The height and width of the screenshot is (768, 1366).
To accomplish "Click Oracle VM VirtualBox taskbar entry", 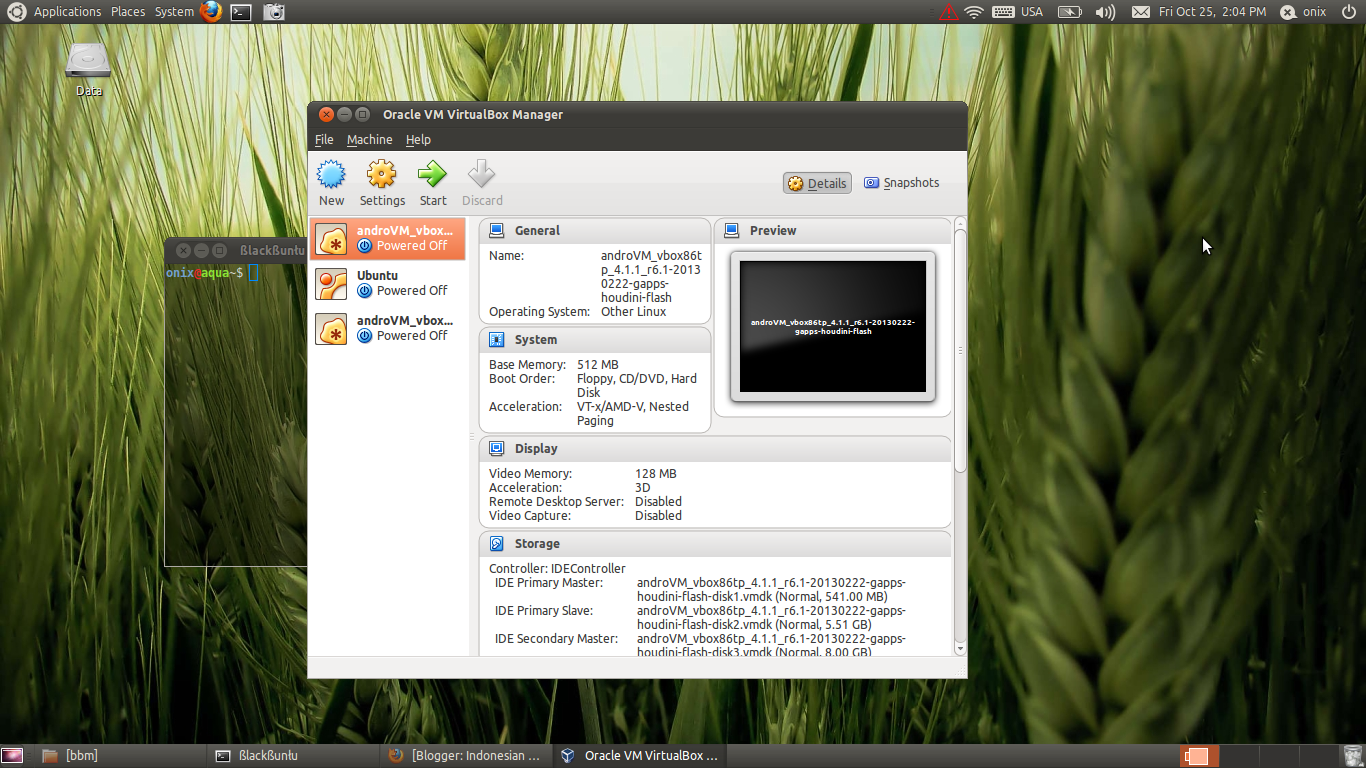I will click(638, 756).
